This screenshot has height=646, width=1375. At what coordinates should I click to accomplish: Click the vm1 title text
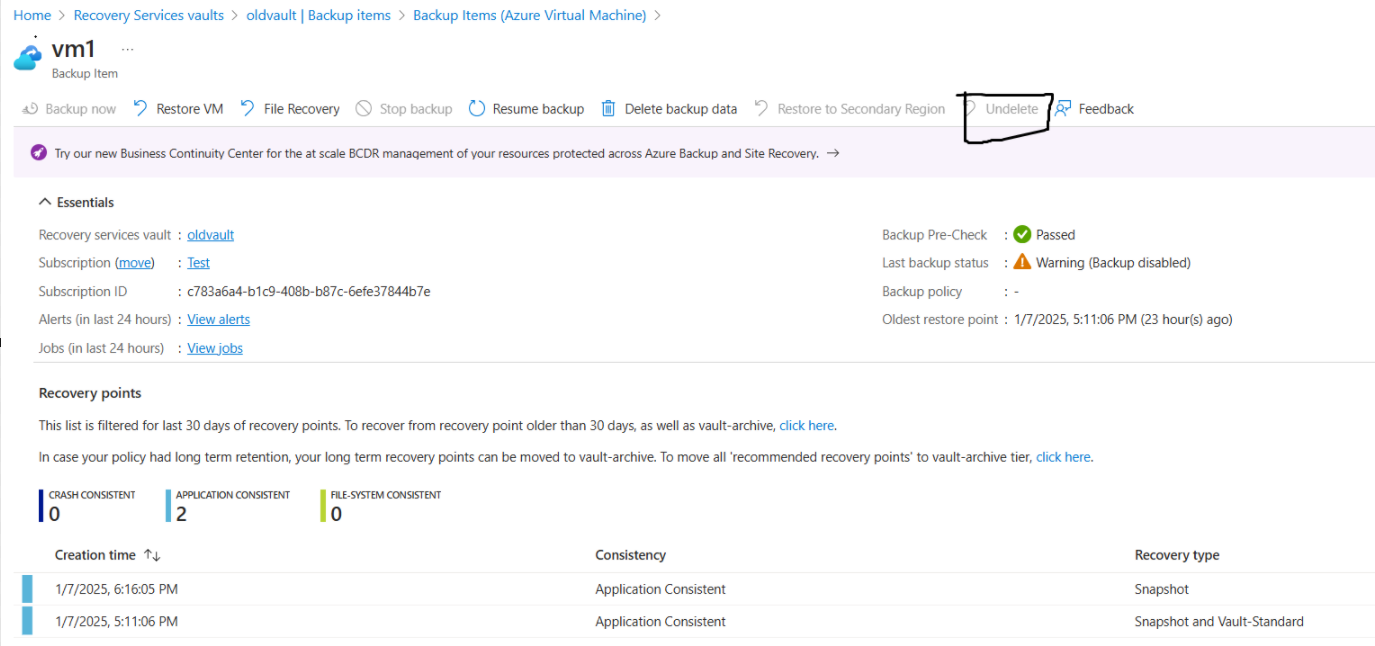[73, 50]
